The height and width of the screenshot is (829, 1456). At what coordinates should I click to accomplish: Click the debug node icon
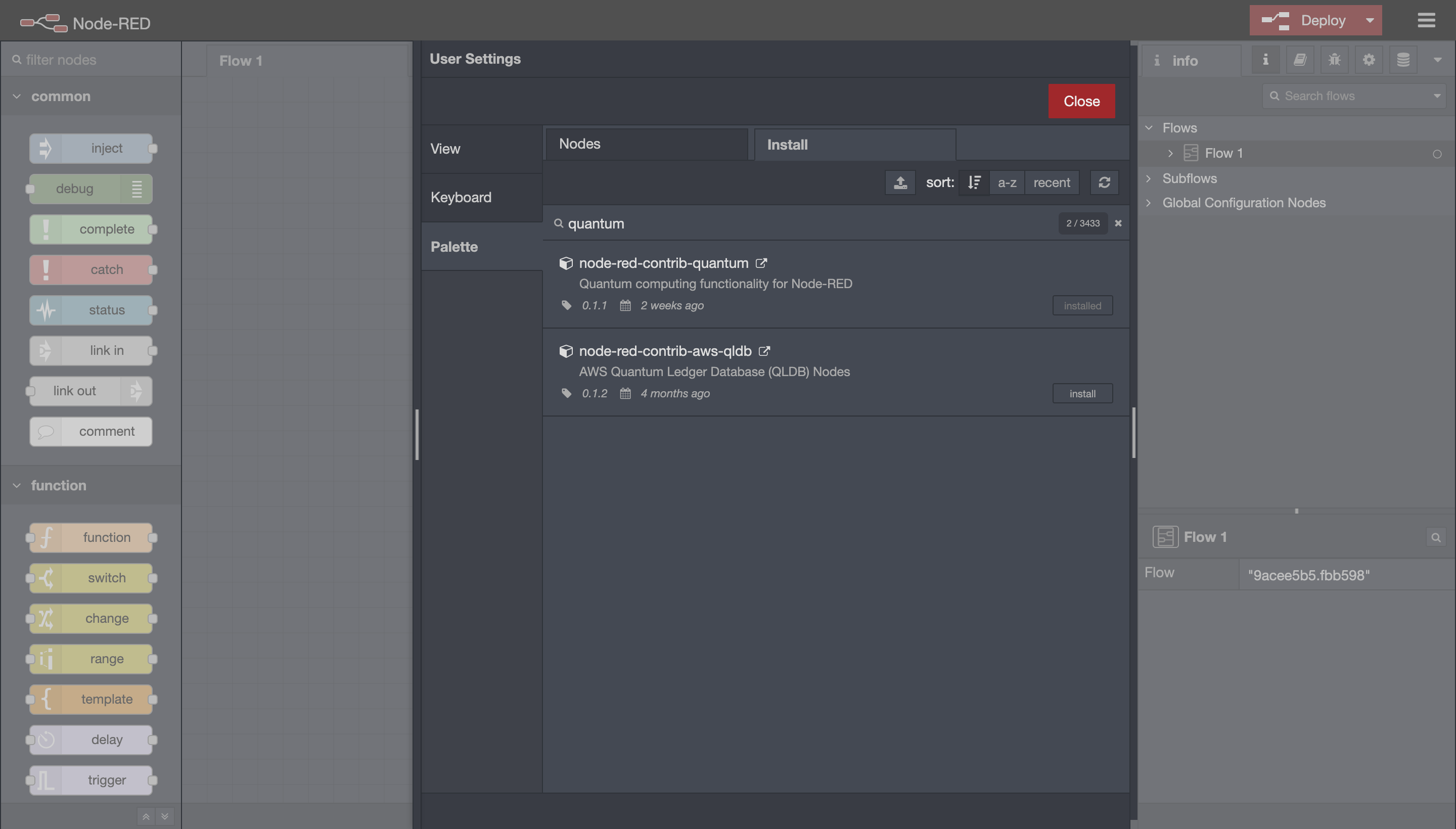[137, 189]
